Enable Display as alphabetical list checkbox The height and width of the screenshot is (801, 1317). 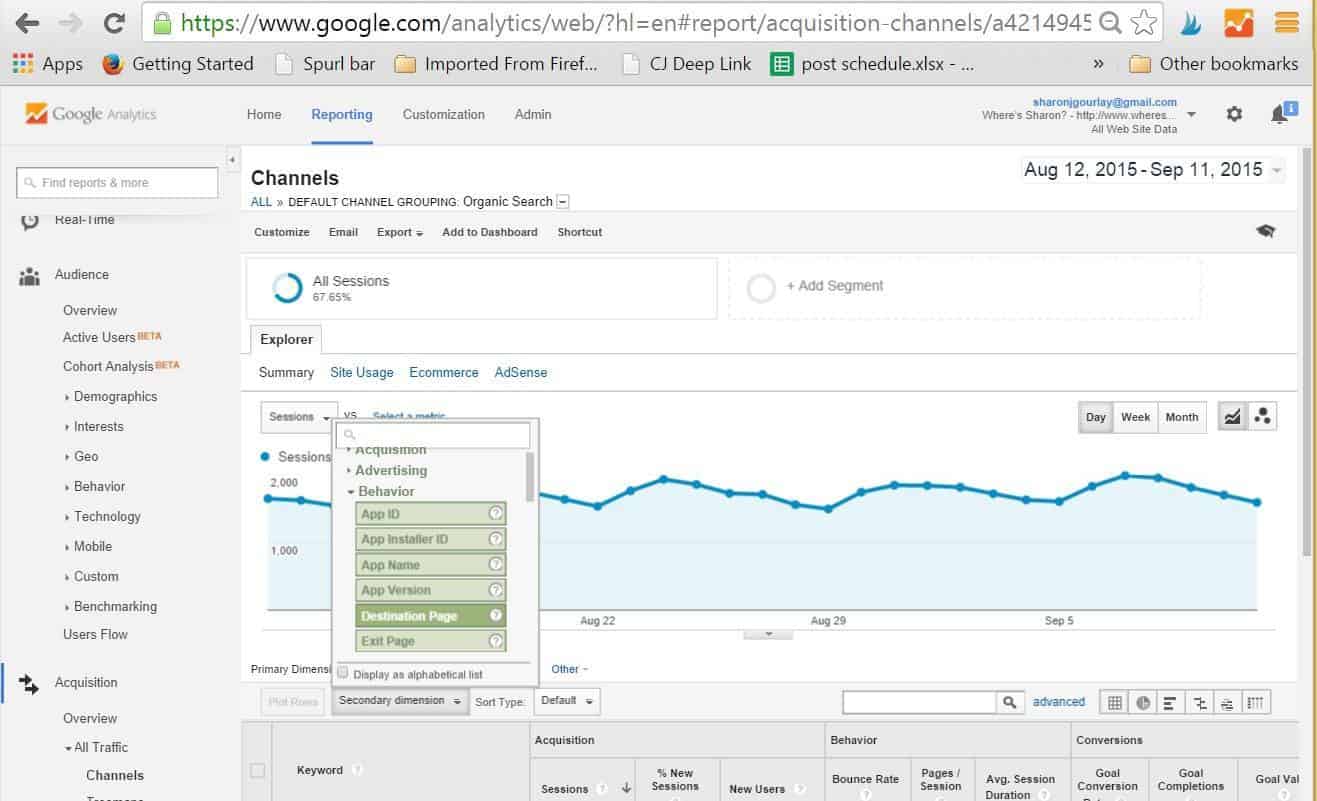click(x=343, y=674)
